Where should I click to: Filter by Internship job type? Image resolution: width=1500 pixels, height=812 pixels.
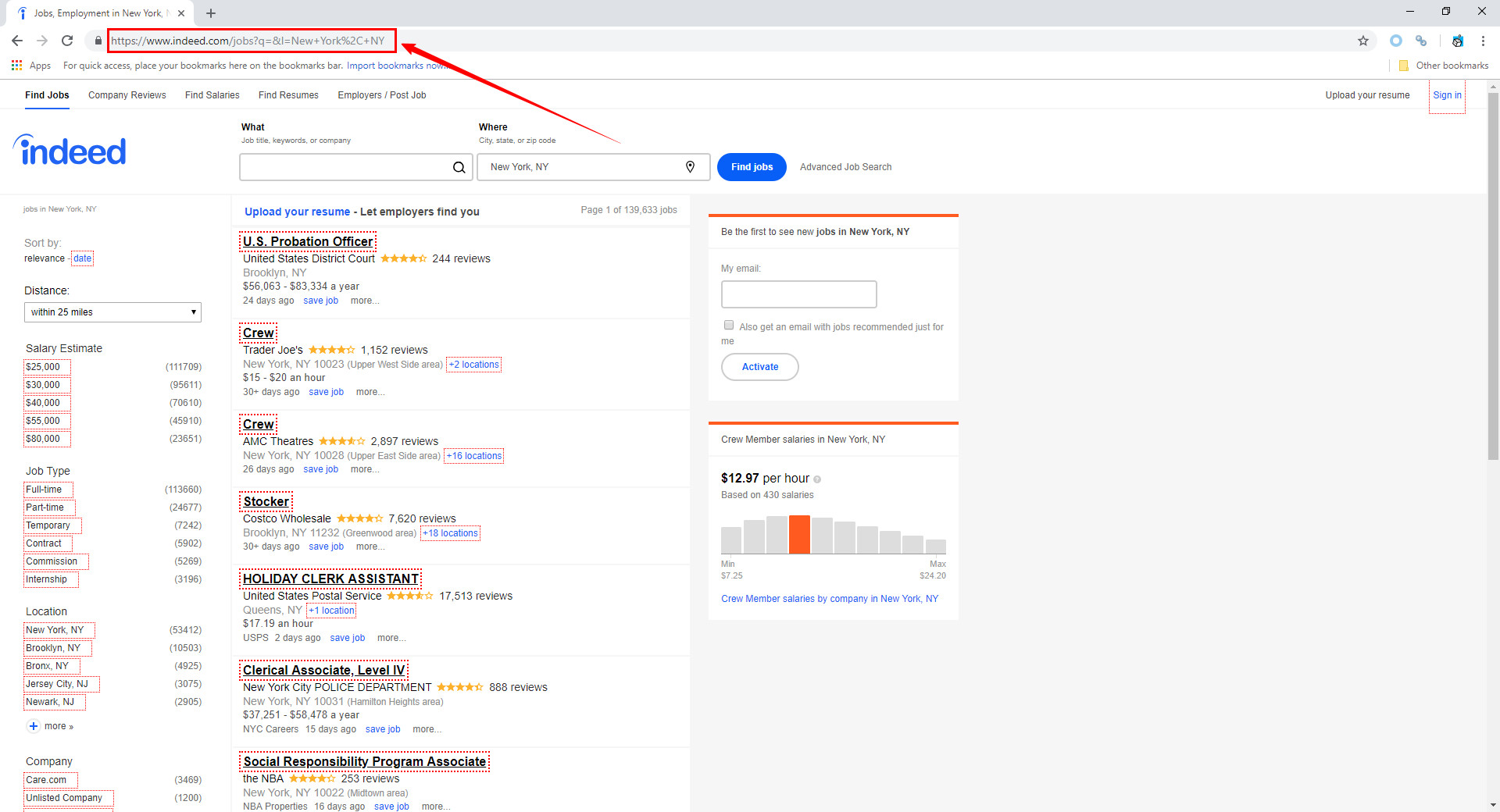tap(50, 579)
